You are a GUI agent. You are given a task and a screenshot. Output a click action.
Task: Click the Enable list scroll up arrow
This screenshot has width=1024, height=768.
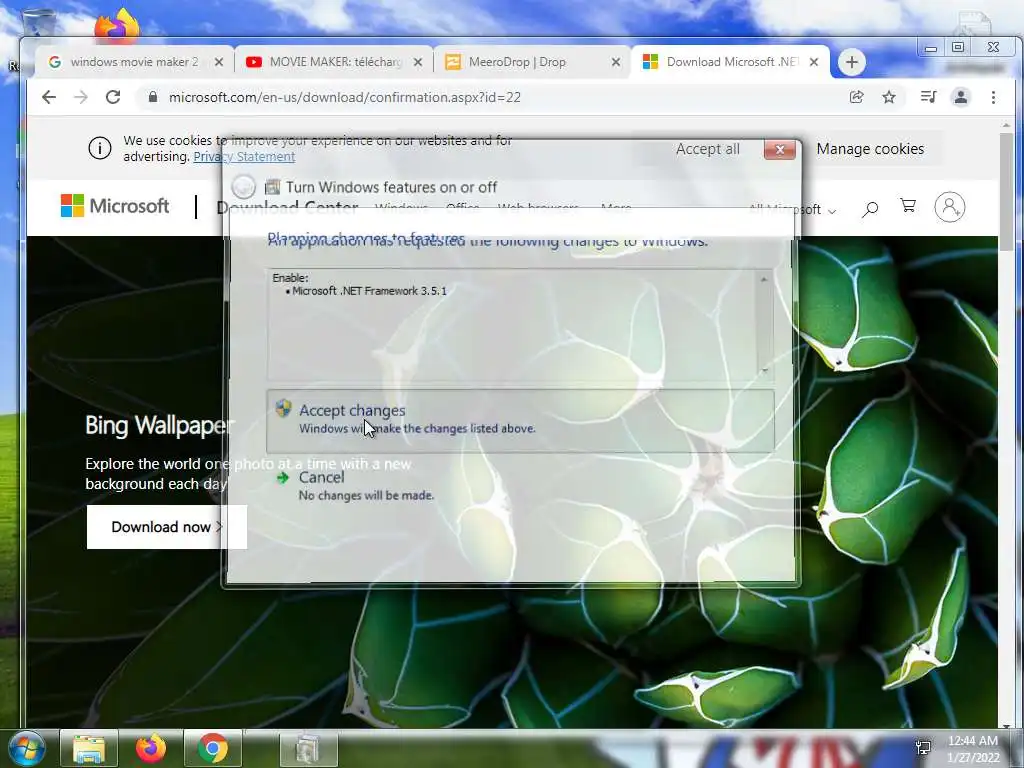(763, 280)
